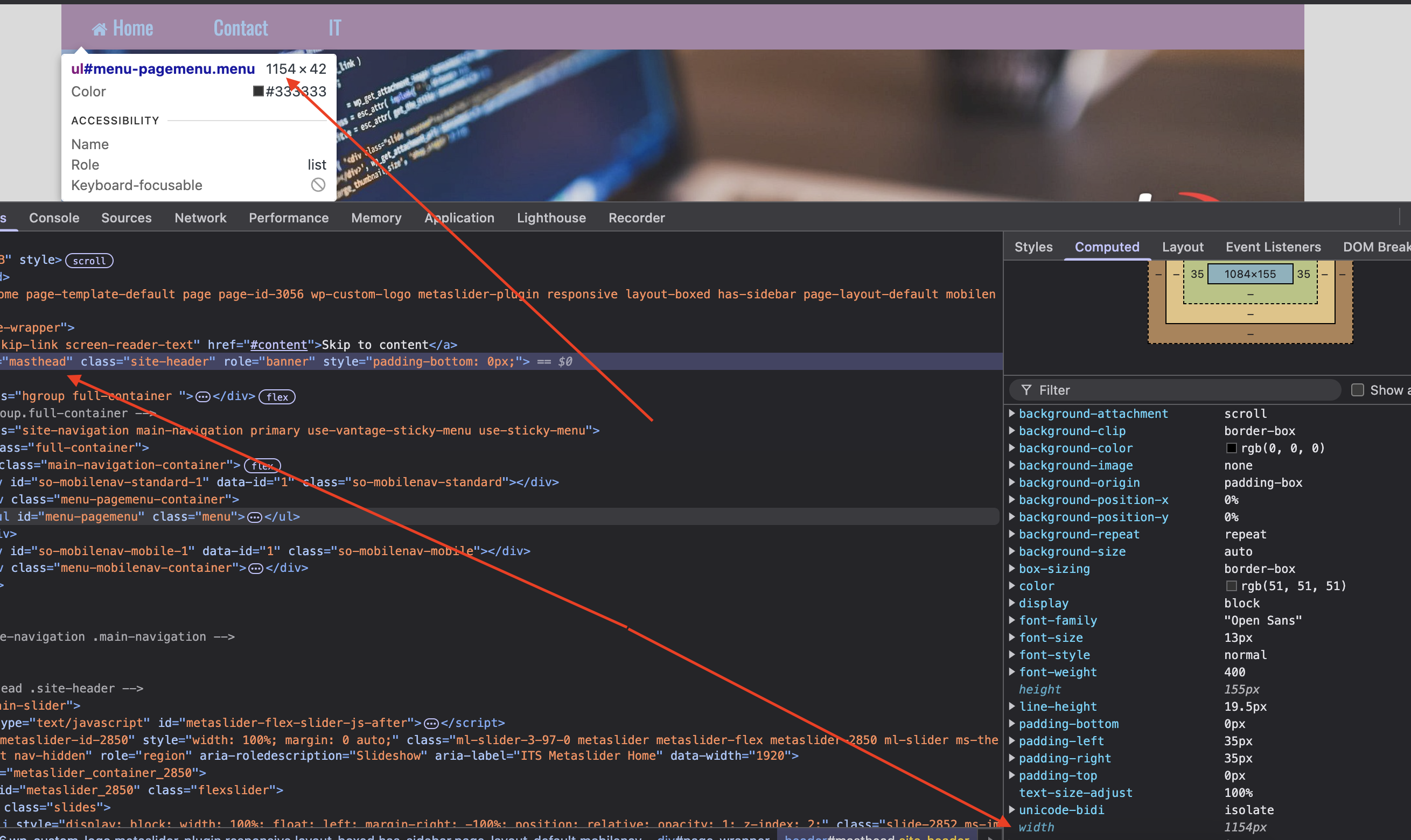Viewport: 1411px width, 840px height.
Task: Expand the font-size property
Action: pos(1011,637)
